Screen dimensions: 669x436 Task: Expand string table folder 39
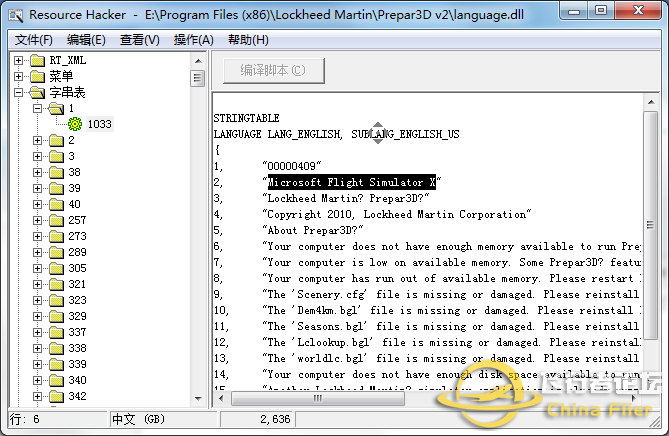point(38,189)
